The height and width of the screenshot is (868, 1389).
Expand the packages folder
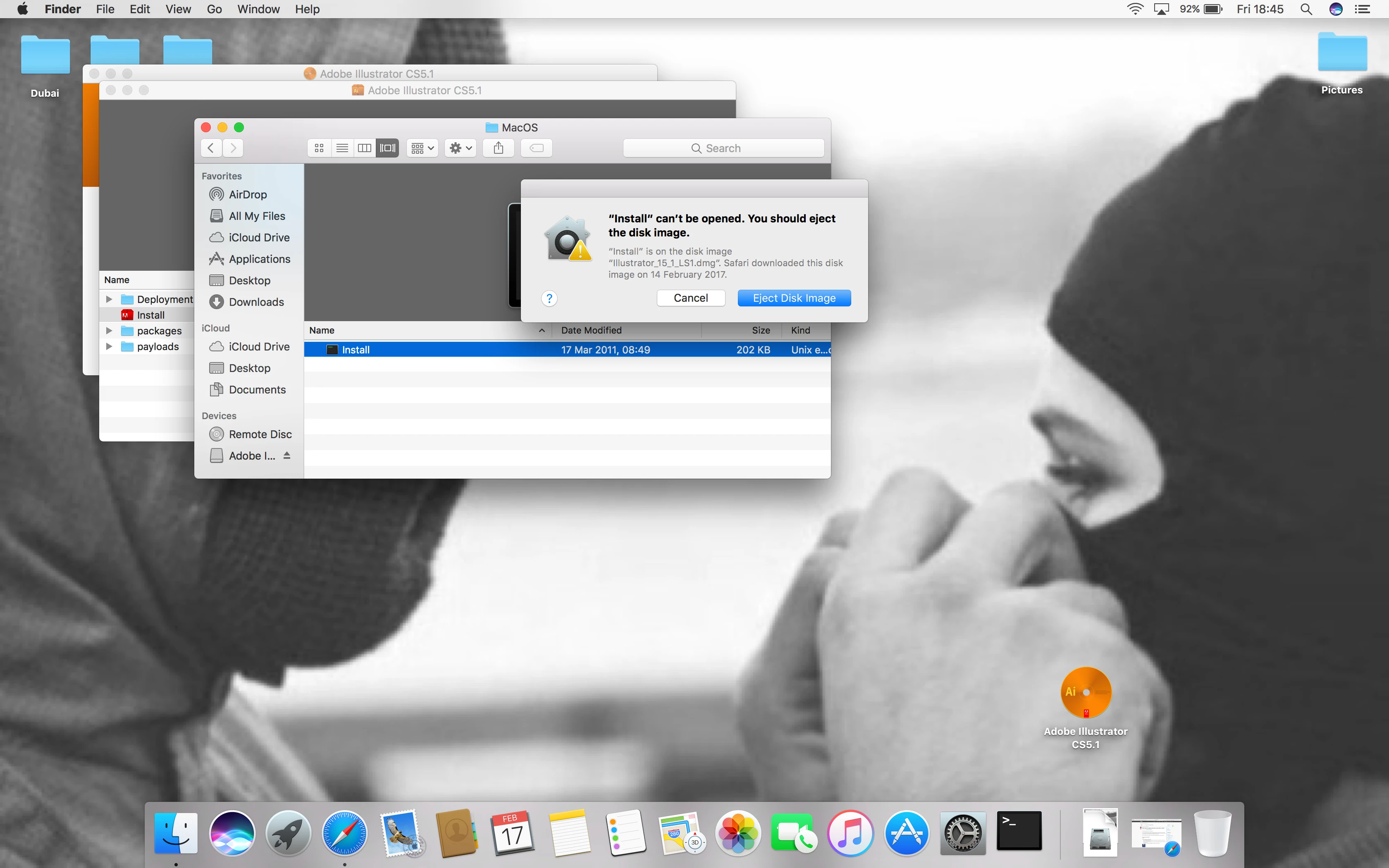pos(109,331)
